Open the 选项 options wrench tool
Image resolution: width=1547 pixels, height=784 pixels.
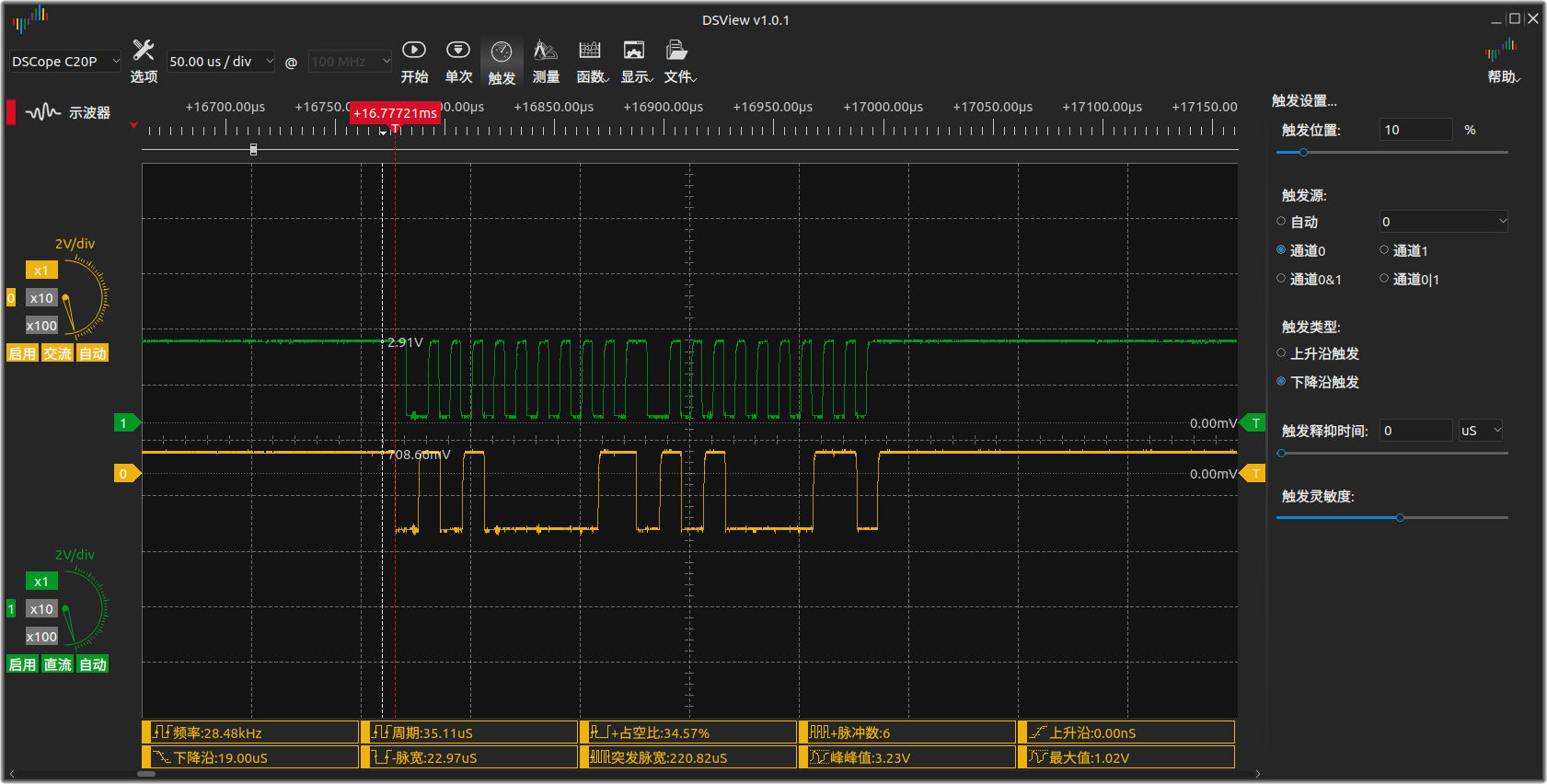(144, 62)
